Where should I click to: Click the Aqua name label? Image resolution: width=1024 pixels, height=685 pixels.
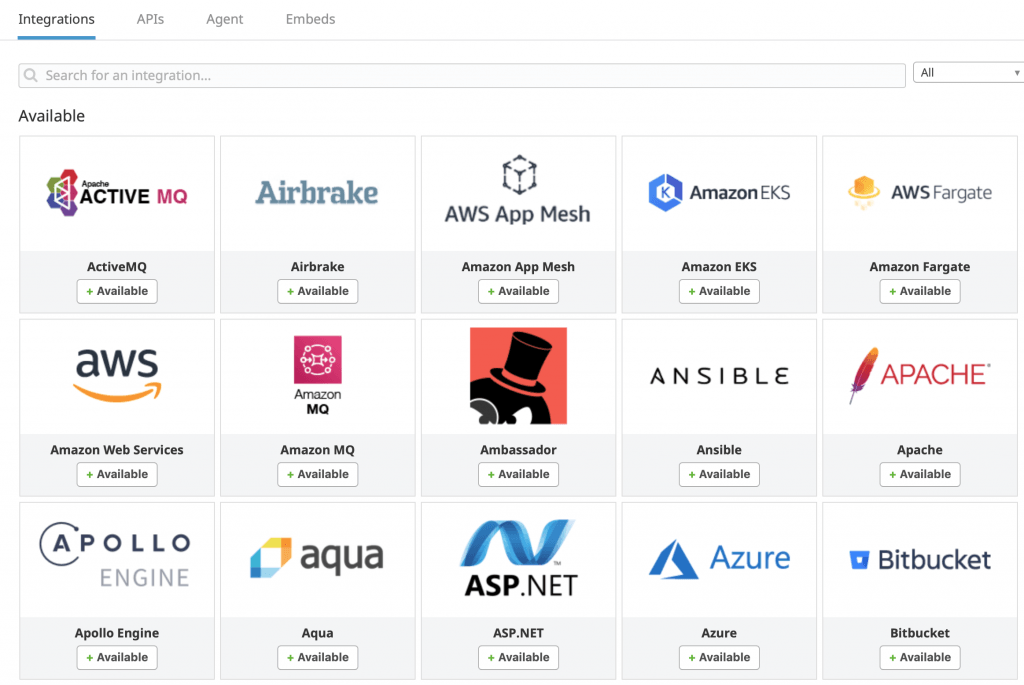tap(317, 633)
